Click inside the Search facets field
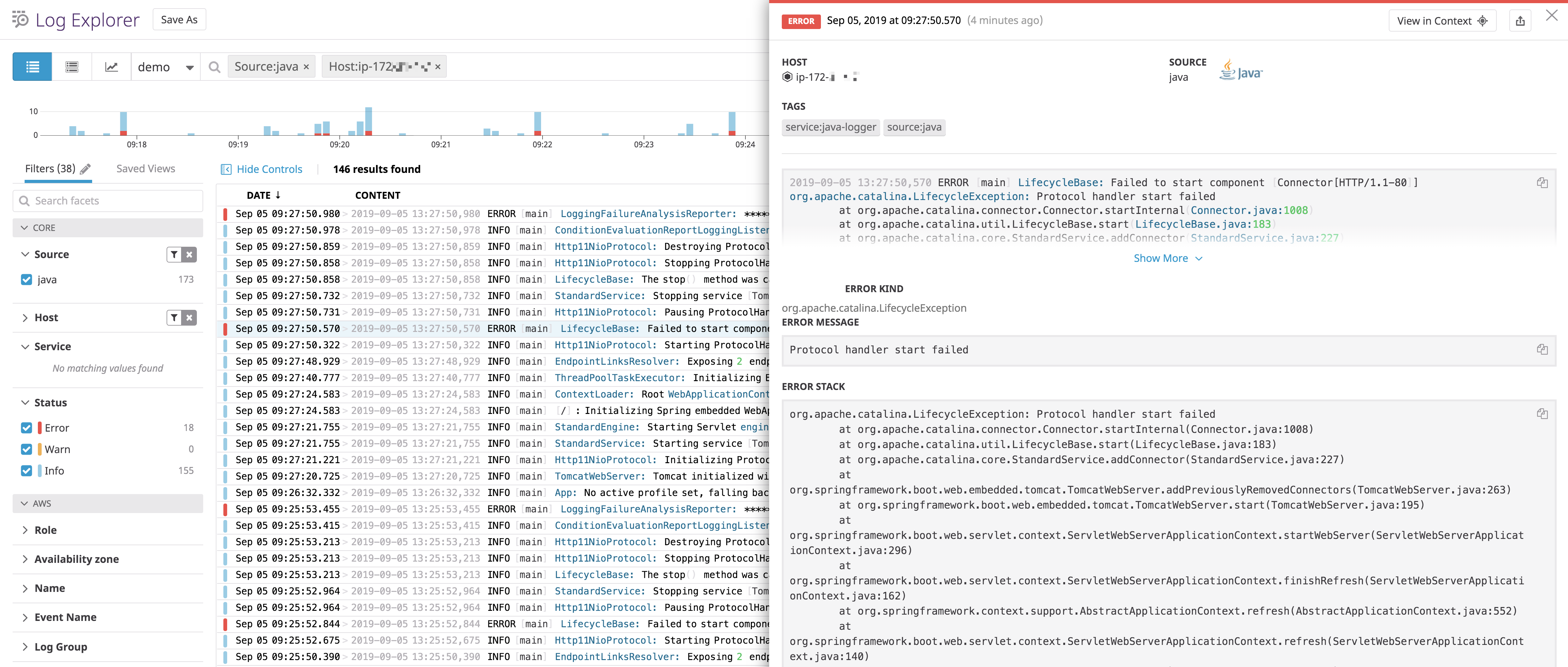The height and width of the screenshot is (667, 1568). click(107, 200)
